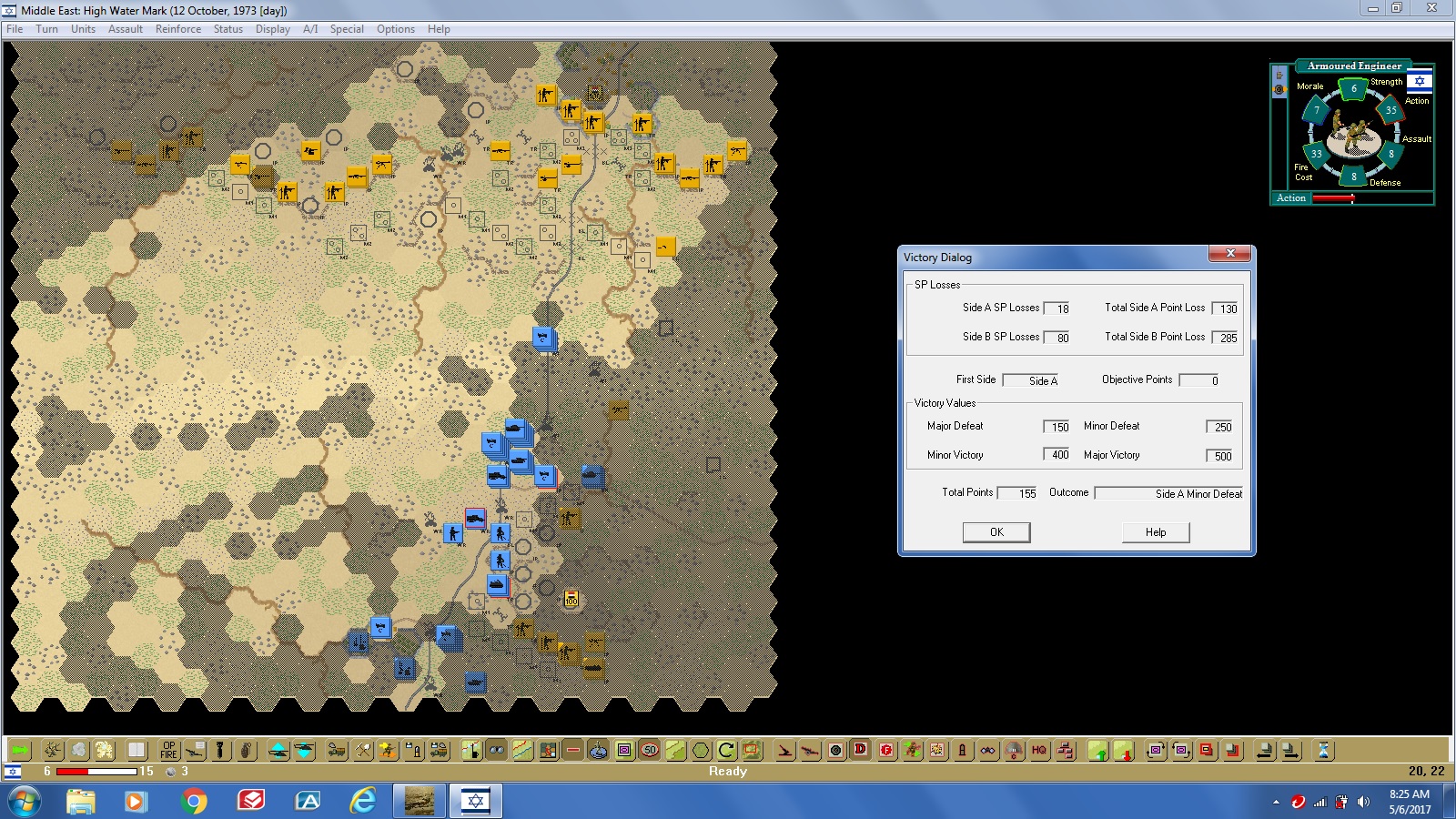Open the File menu
This screenshot has width=1456, height=819.
point(15,29)
